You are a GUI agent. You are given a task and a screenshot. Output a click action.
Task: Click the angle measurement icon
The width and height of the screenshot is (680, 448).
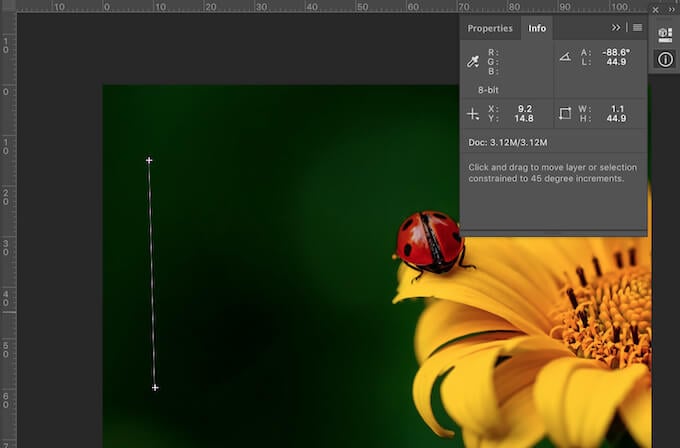point(565,58)
